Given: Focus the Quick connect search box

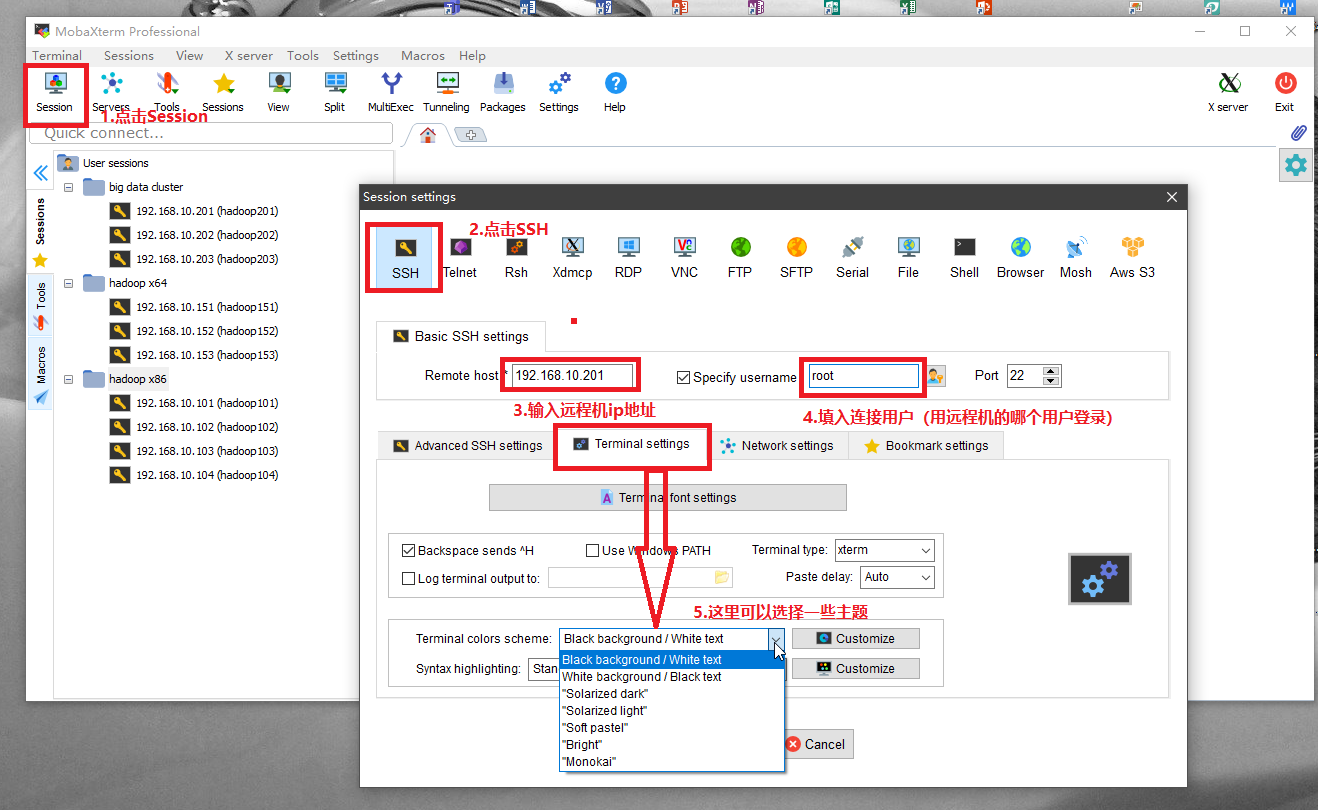Looking at the screenshot, I should tap(211, 133).
